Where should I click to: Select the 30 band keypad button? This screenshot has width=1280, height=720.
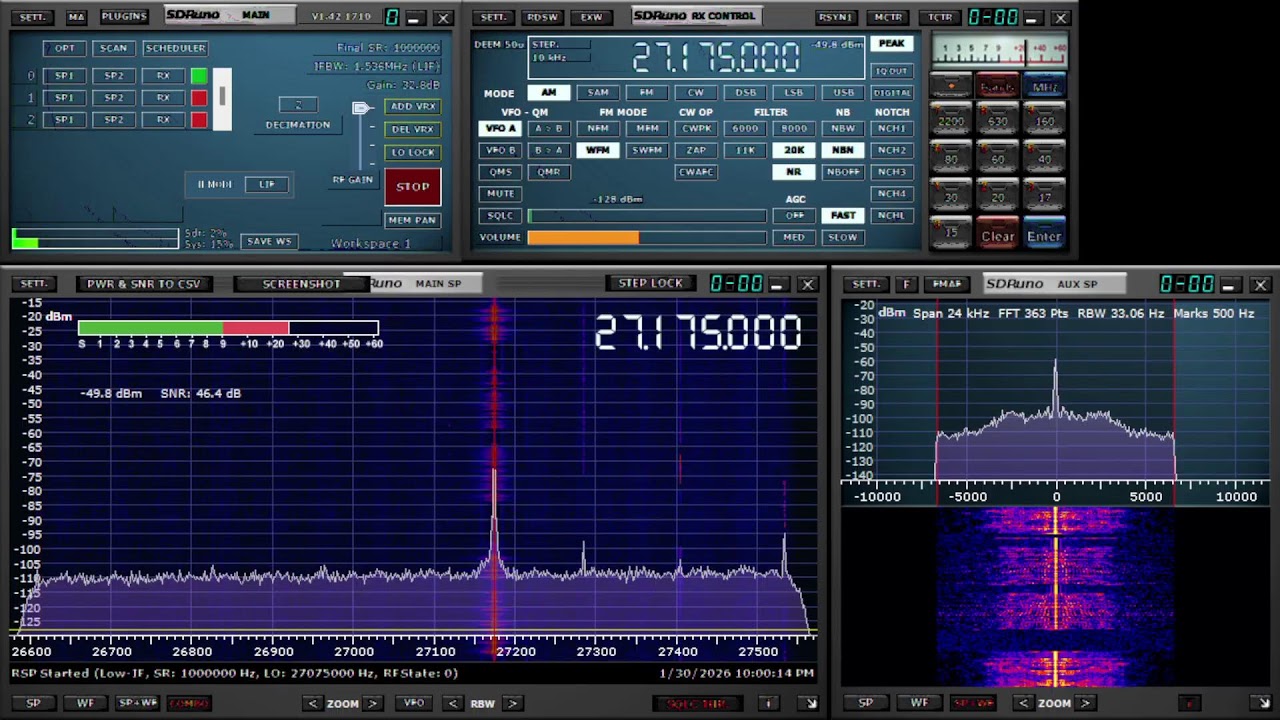pos(951,197)
